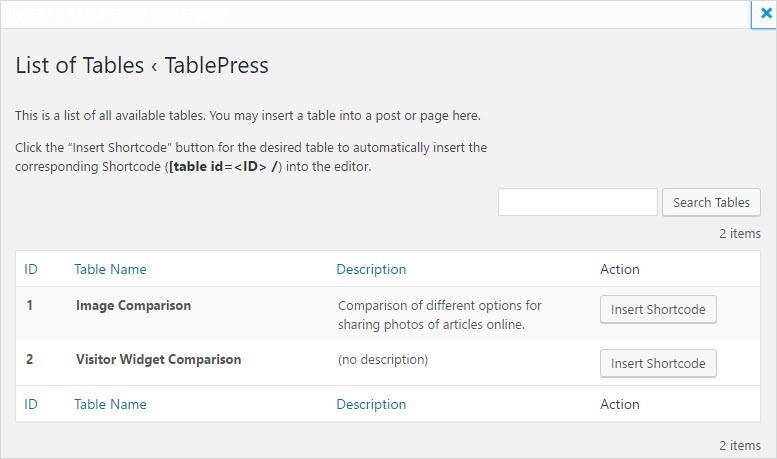Sort by ID in the footer row

31,404
